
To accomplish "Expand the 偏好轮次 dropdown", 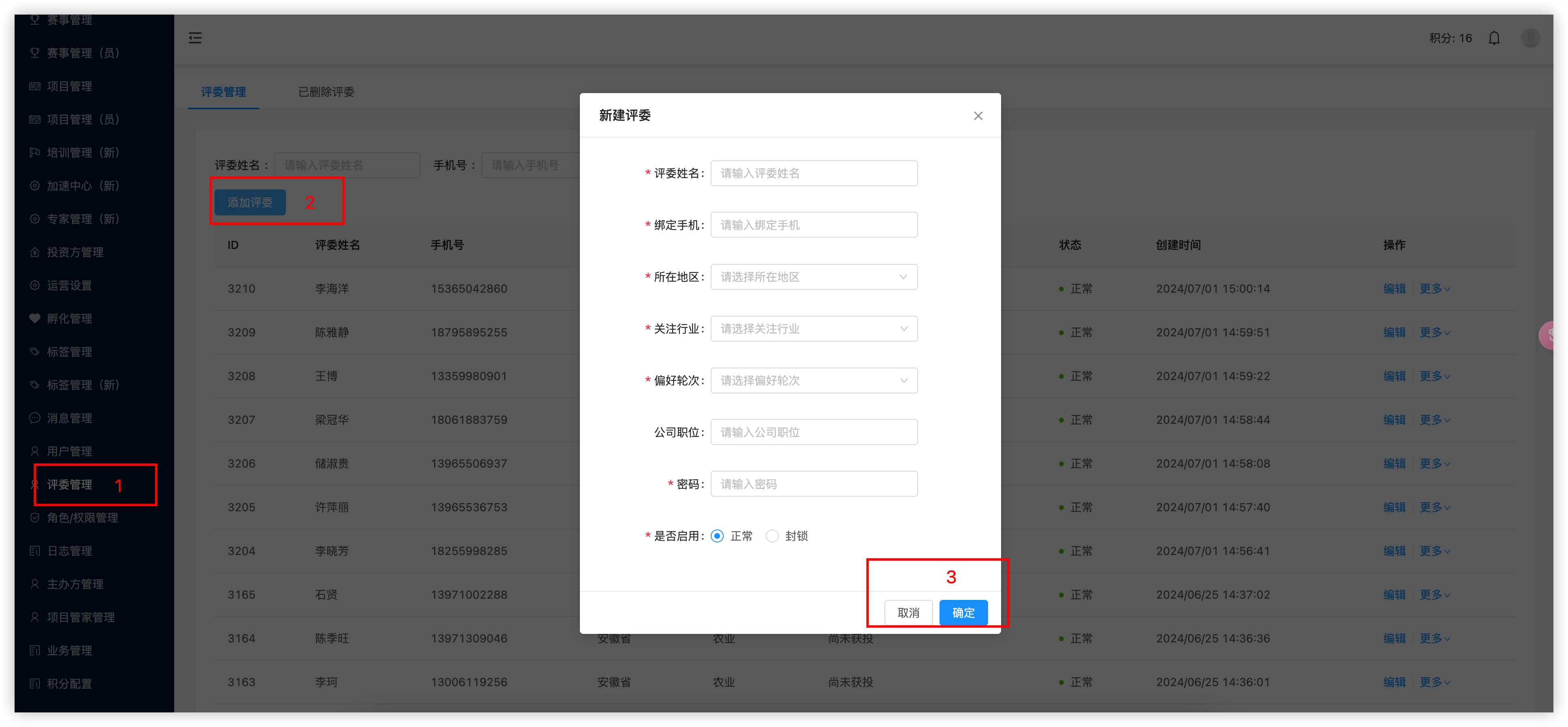I will click(814, 380).
